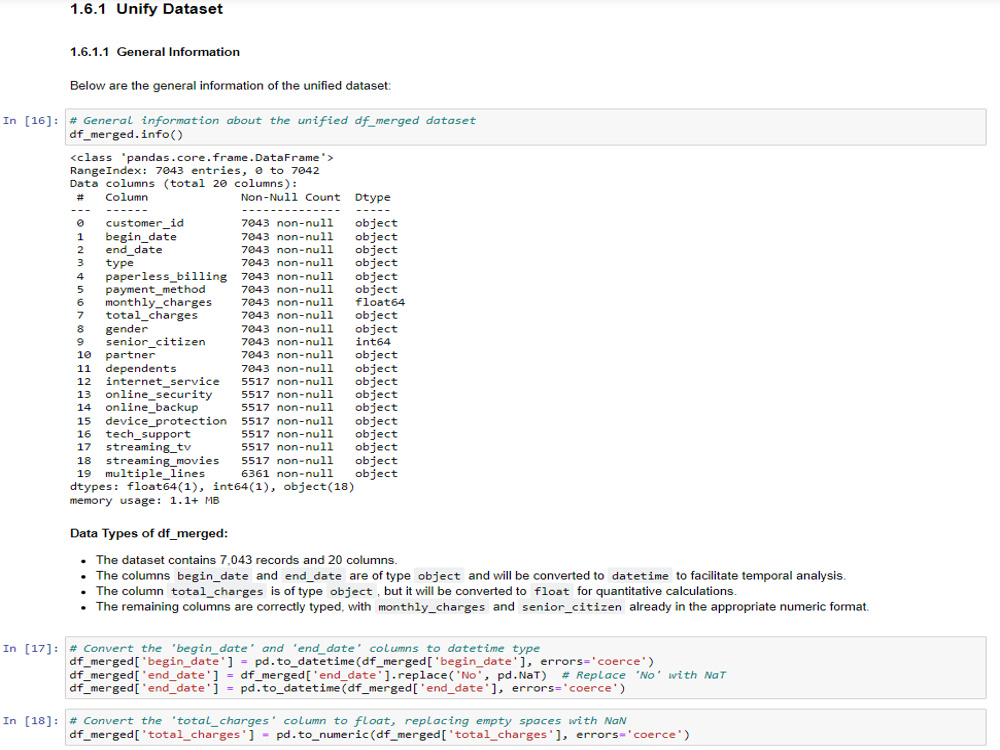Click the 'int64' dtype value
1000x750 pixels.
(x=373, y=342)
